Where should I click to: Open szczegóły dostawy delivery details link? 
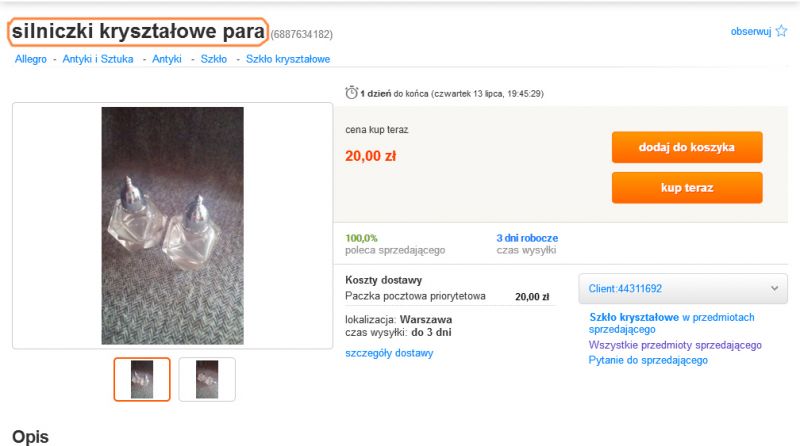pyautogui.click(x=389, y=353)
